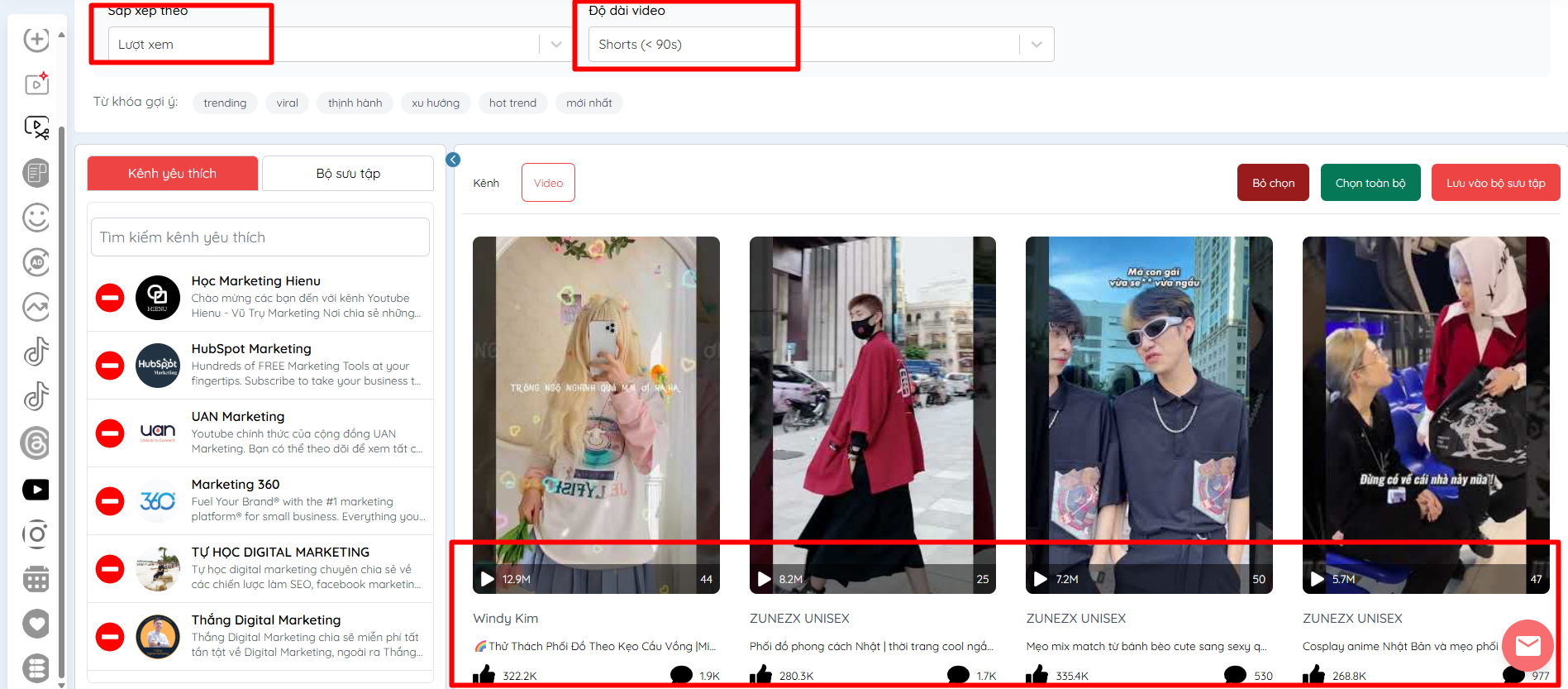Image resolution: width=1568 pixels, height=689 pixels.
Task: Click the smiley face sidebar icon
Action: (x=36, y=218)
